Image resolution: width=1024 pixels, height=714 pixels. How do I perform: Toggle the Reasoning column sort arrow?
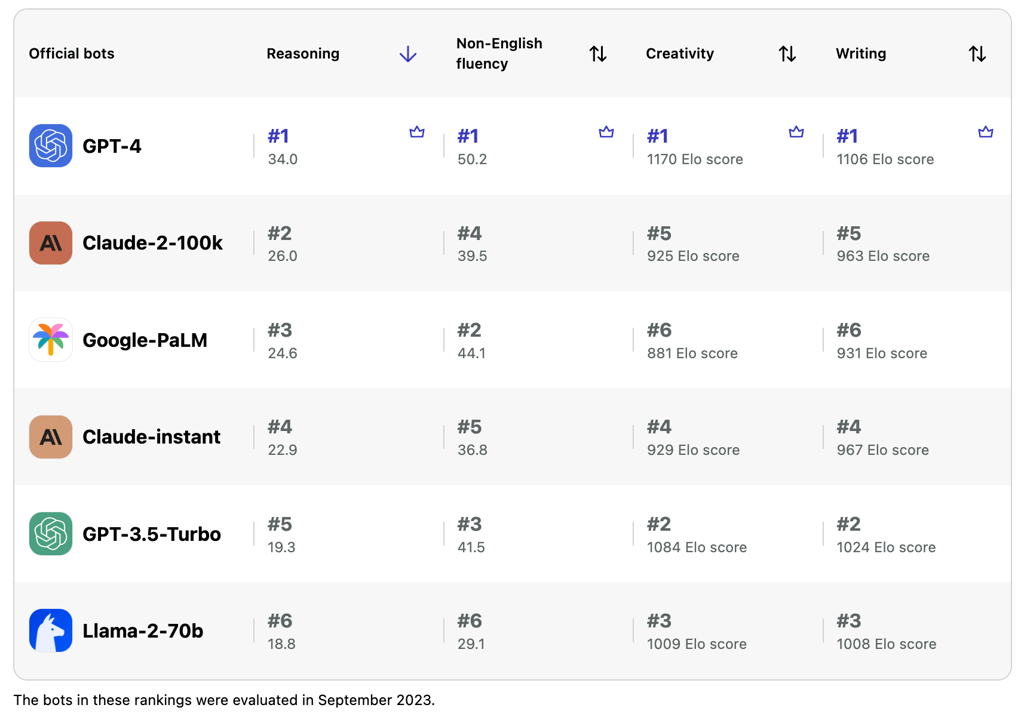tap(408, 54)
